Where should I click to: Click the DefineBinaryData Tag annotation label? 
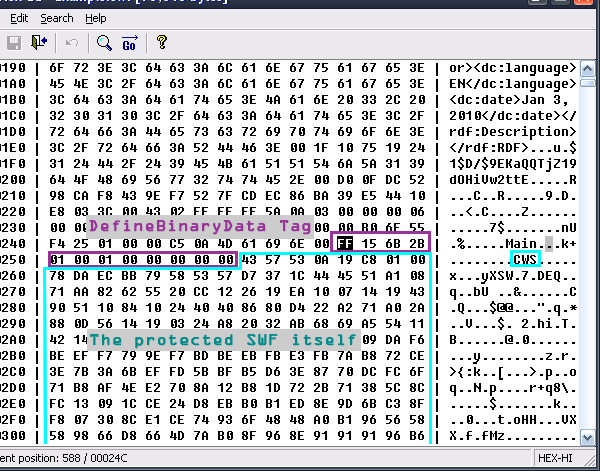coord(199,226)
